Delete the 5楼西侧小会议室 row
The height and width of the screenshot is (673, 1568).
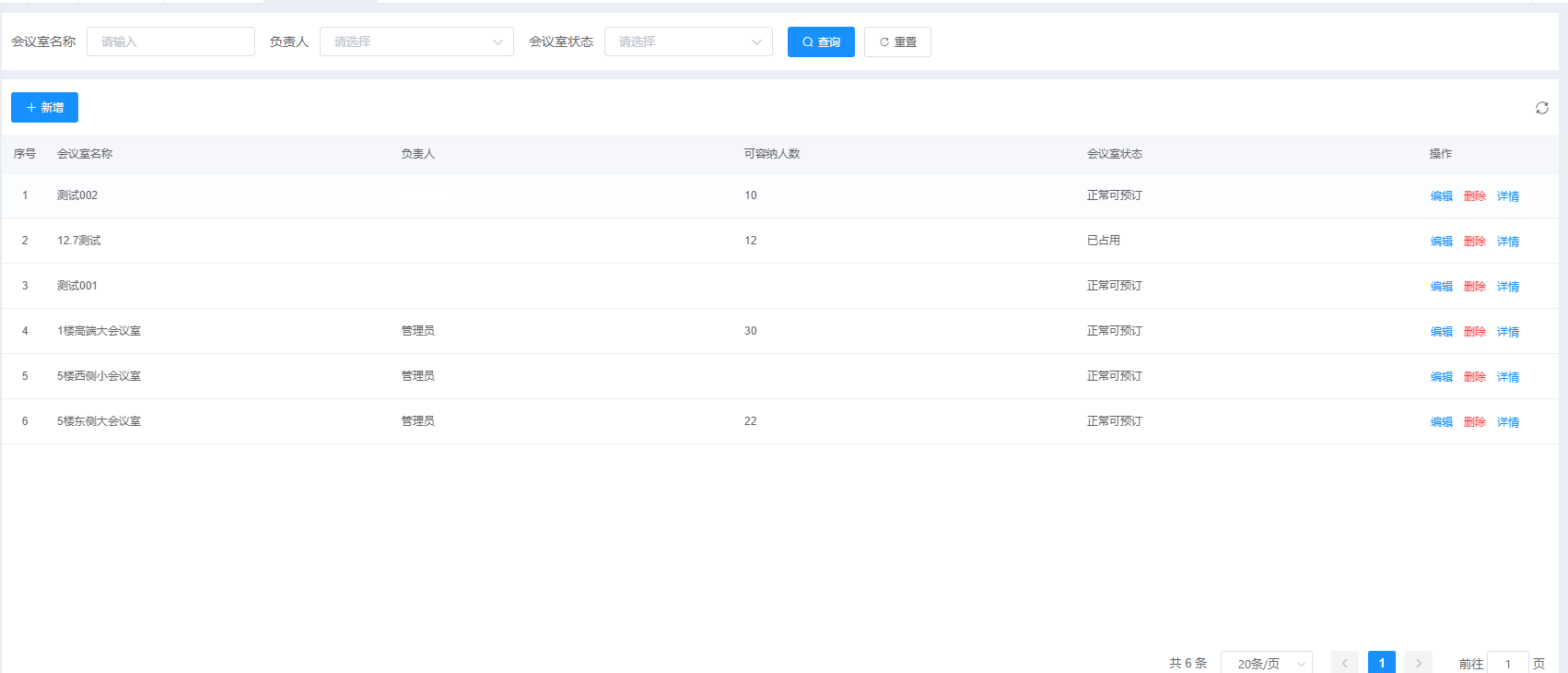pyautogui.click(x=1474, y=377)
